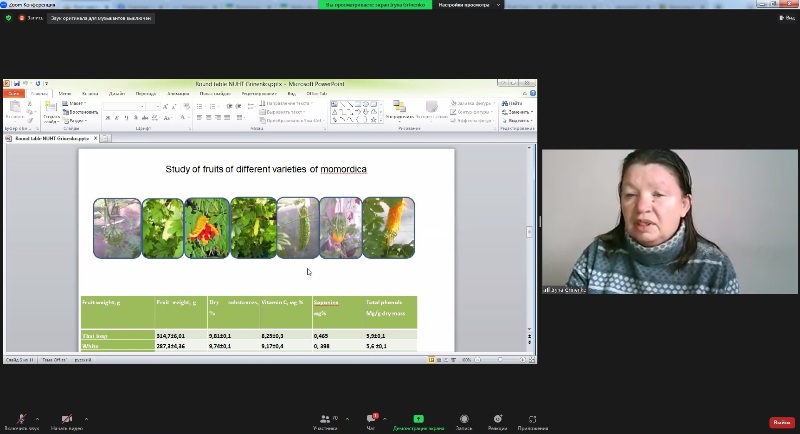Viewport: 800px width, 434px height.
Task: Click the red Leave meeting button
Action: [781, 422]
